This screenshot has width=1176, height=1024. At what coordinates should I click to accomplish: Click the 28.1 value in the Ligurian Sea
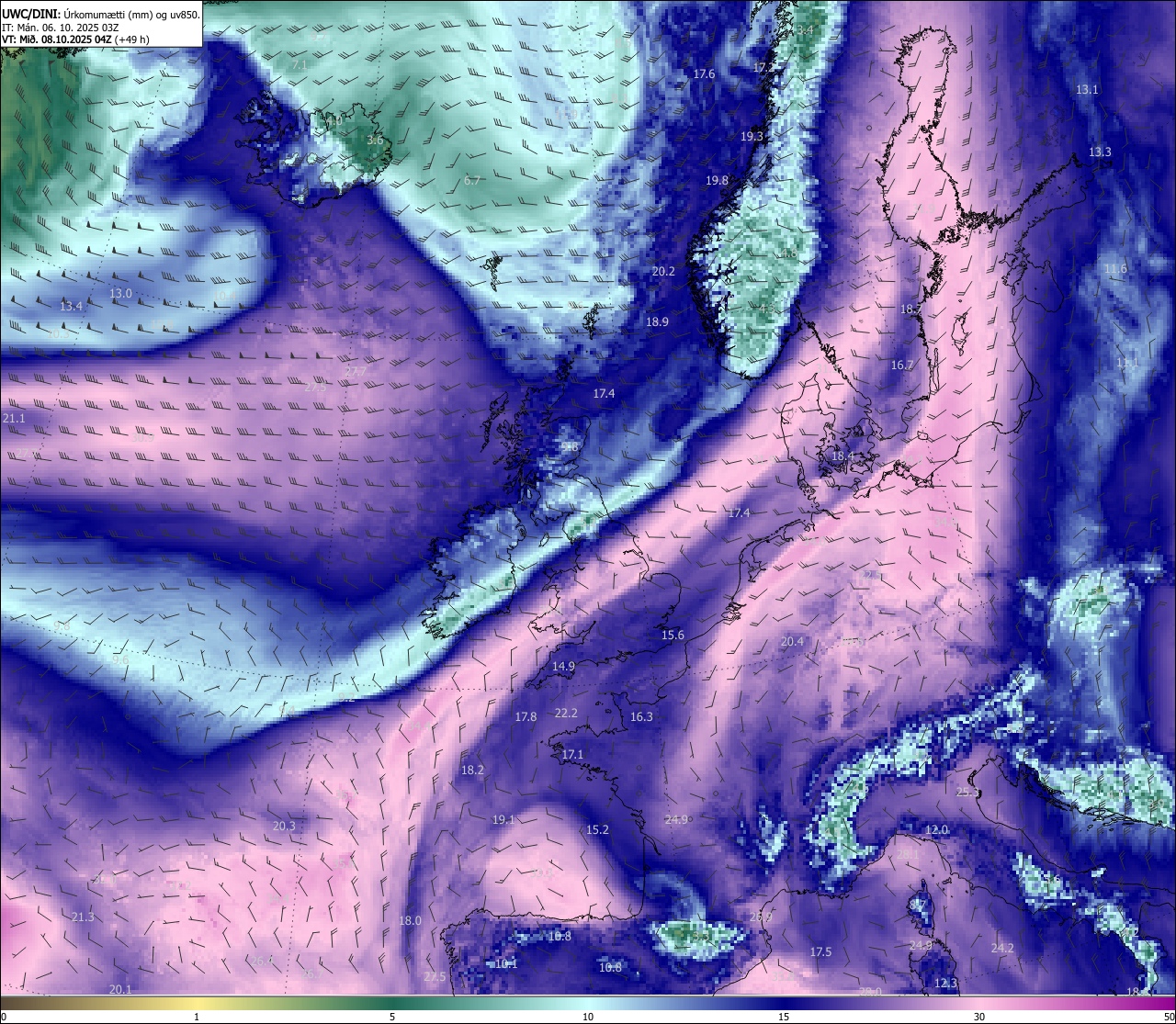[x=908, y=854]
